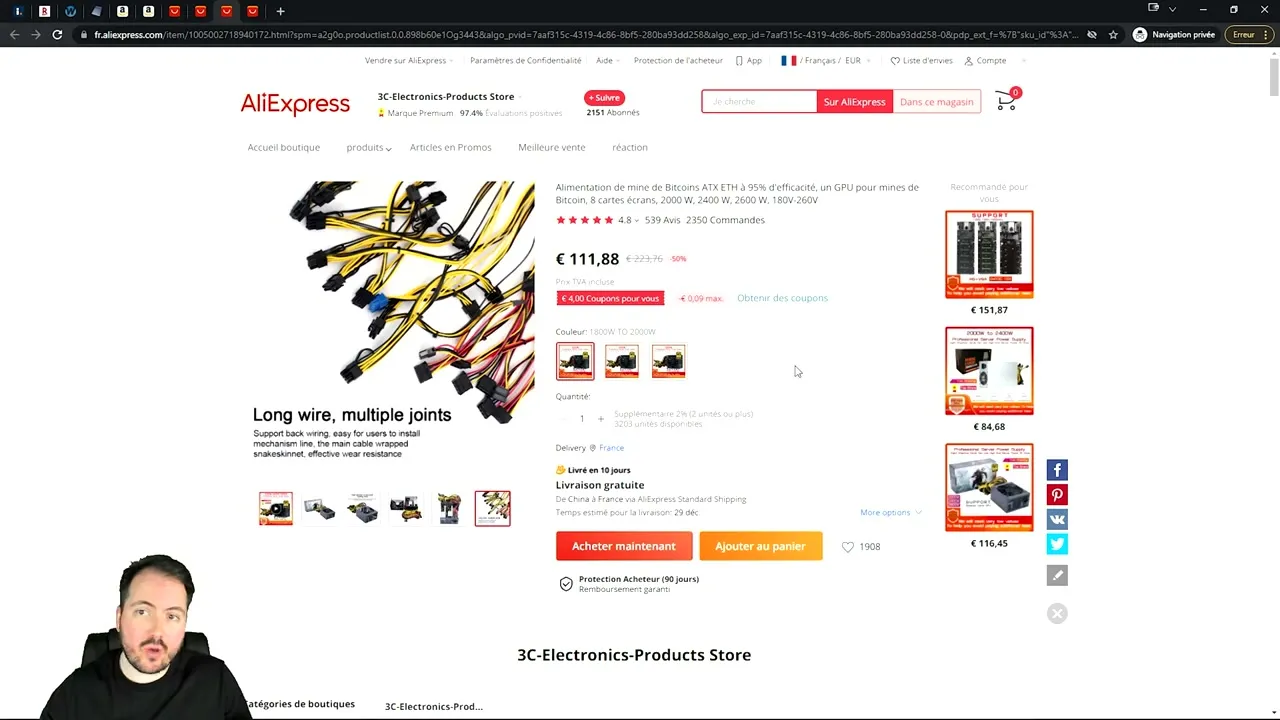1280x720 pixels.
Task: Select the second color variant thumbnail
Action: pos(621,361)
